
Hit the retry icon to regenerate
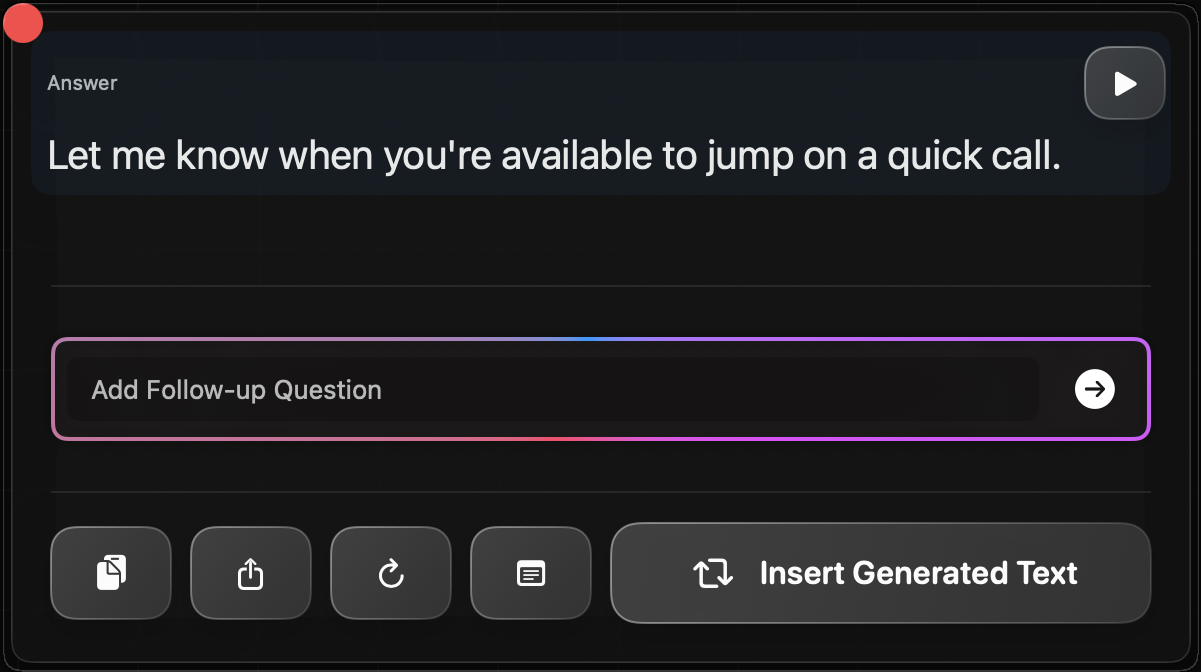(x=391, y=573)
